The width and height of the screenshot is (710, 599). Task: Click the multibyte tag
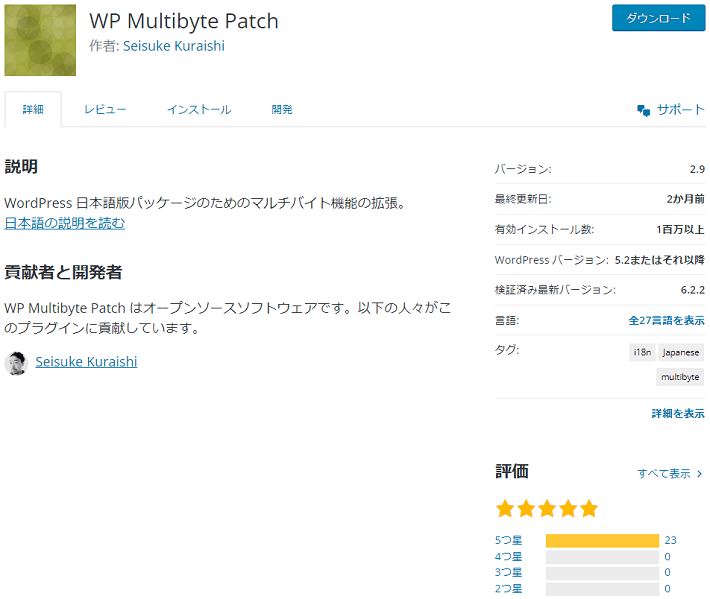click(680, 377)
